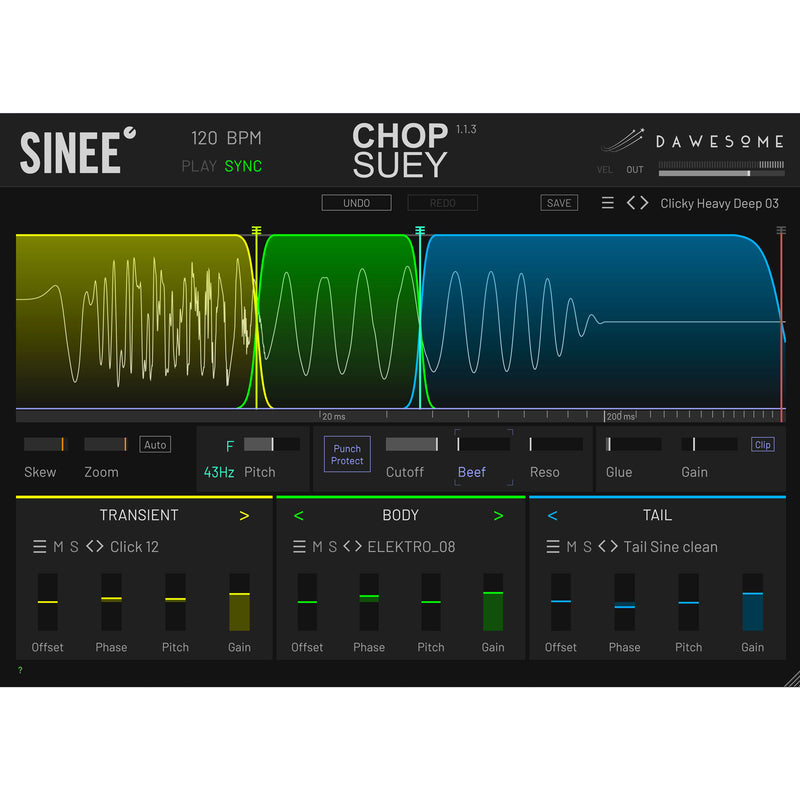Click the green right arrow on Body header

pos(498,516)
